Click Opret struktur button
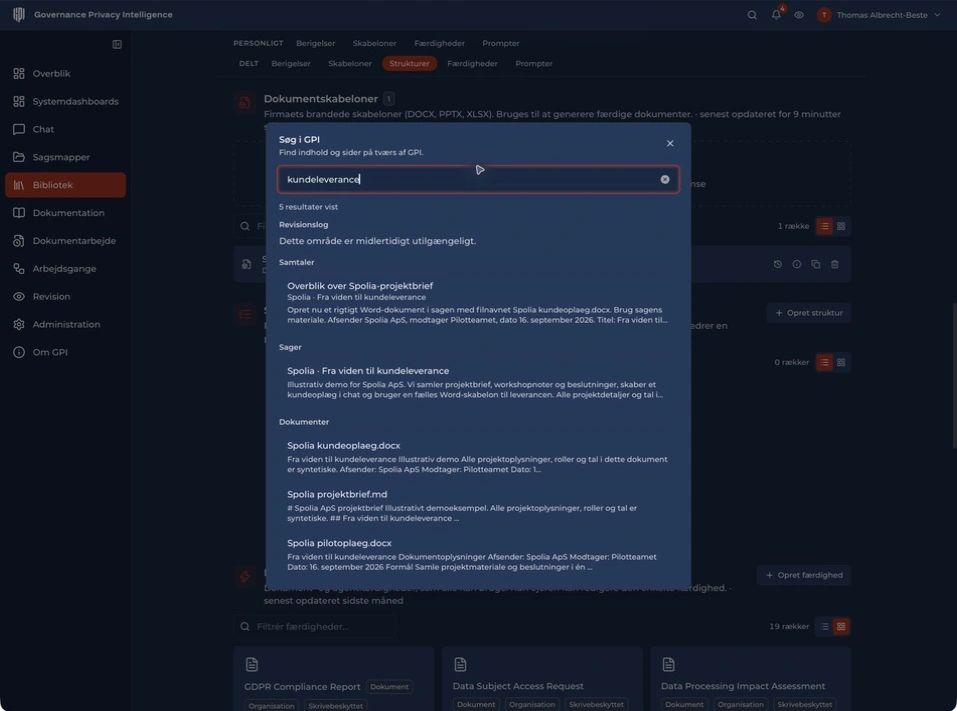Viewport: 957px width, 711px height. 809,313
